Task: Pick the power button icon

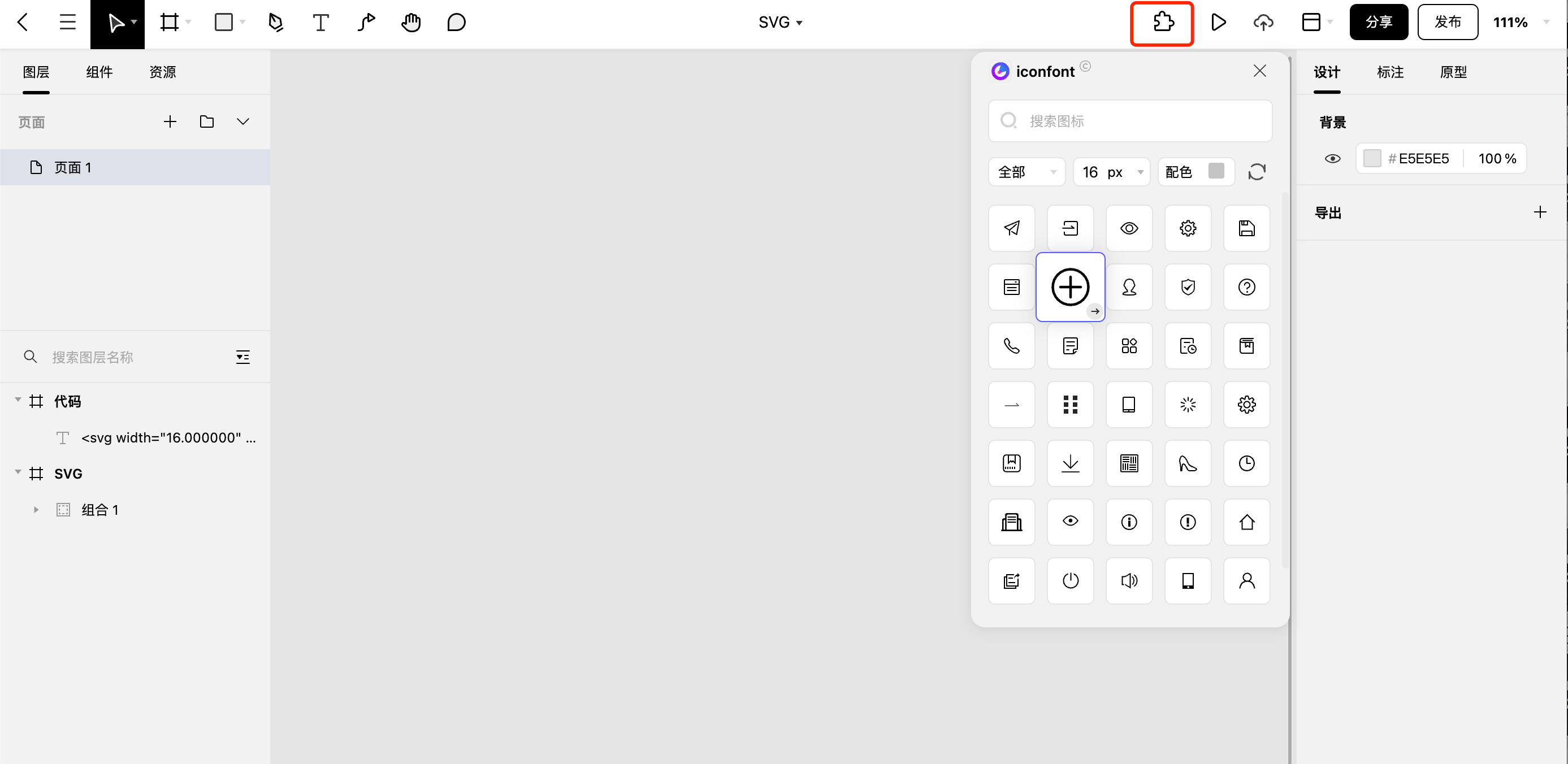Action: (x=1070, y=581)
